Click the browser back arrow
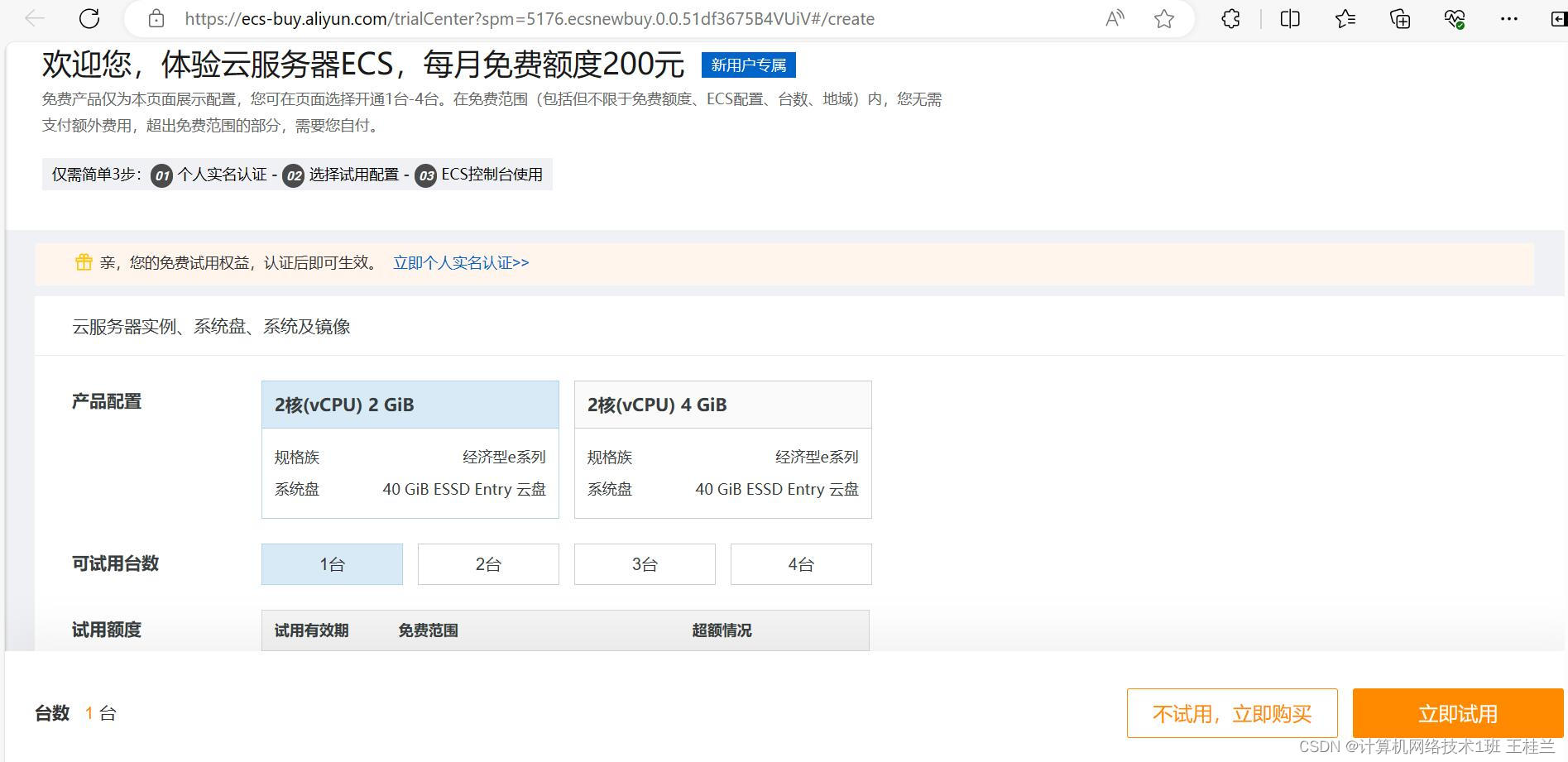This screenshot has height=762, width=1568. (35, 18)
